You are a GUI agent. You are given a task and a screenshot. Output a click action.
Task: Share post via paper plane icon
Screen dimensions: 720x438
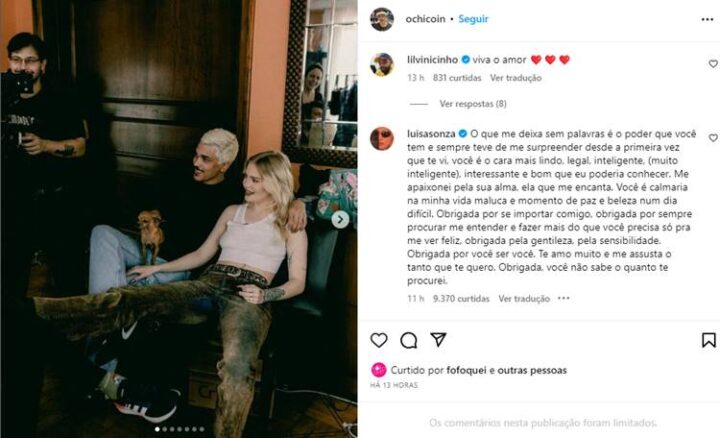tap(439, 339)
